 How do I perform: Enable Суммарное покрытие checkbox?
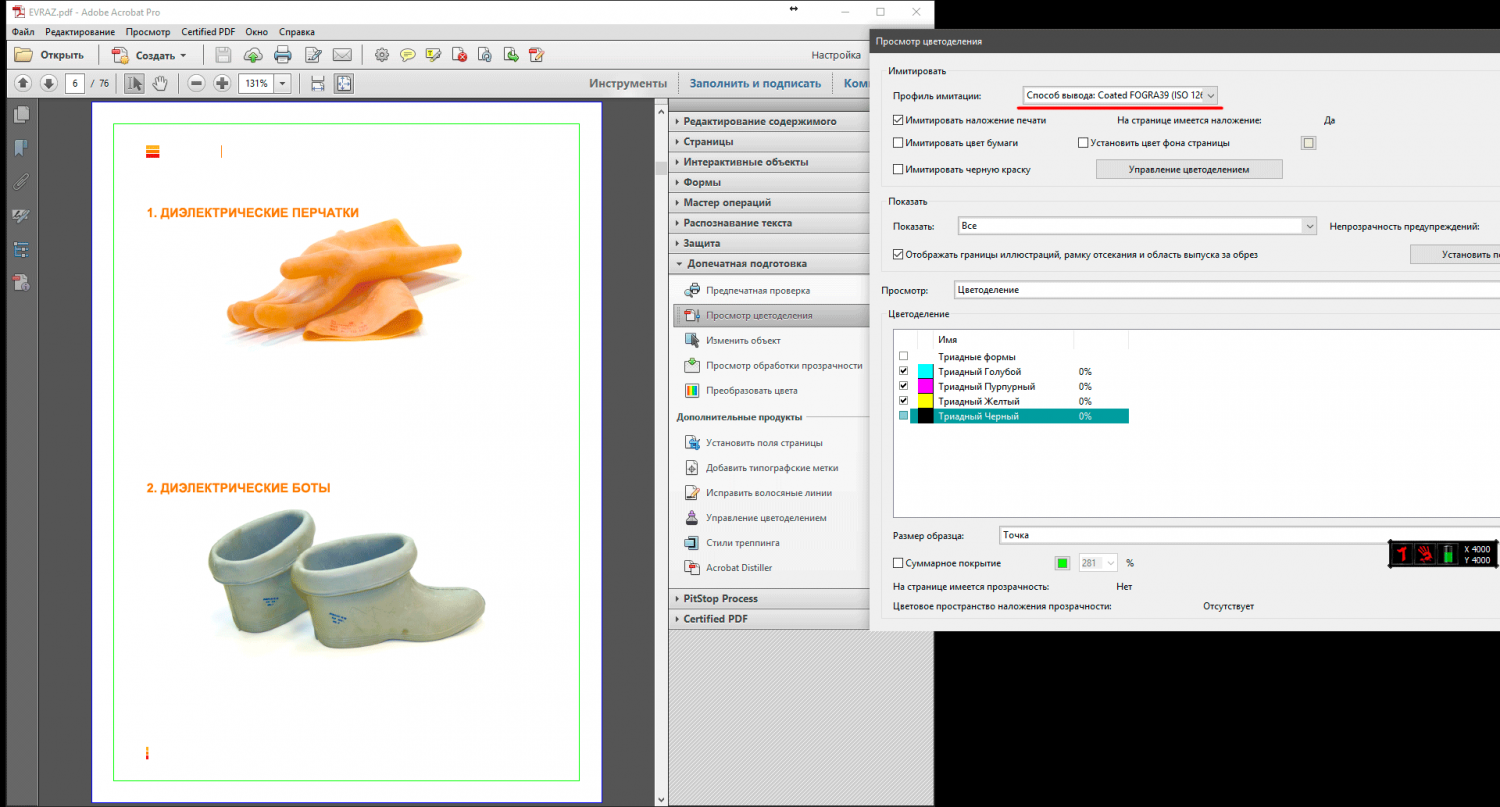click(x=898, y=563)
